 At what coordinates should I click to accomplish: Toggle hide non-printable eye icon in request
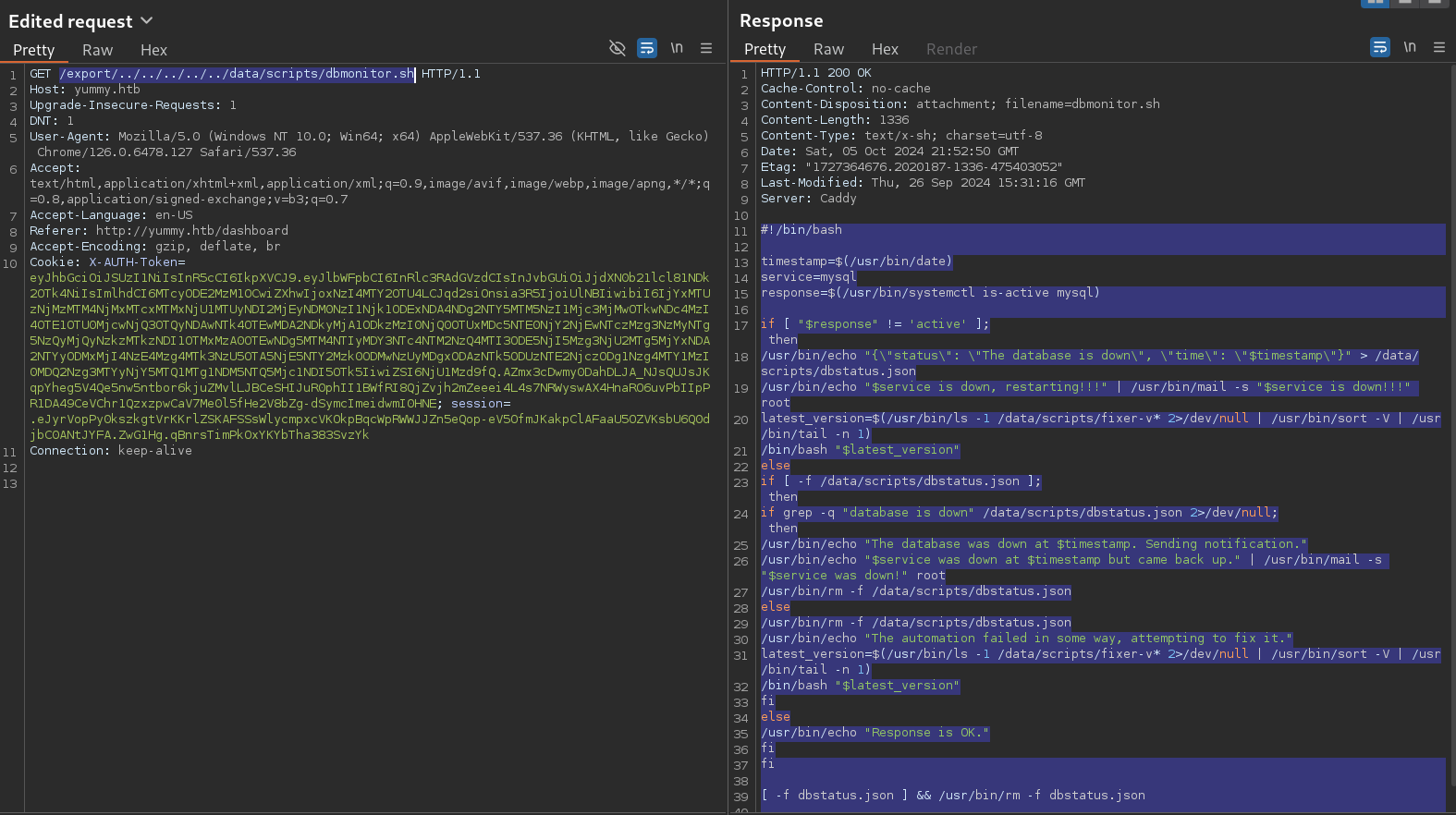pyautogui.click(x=618, y=48)
